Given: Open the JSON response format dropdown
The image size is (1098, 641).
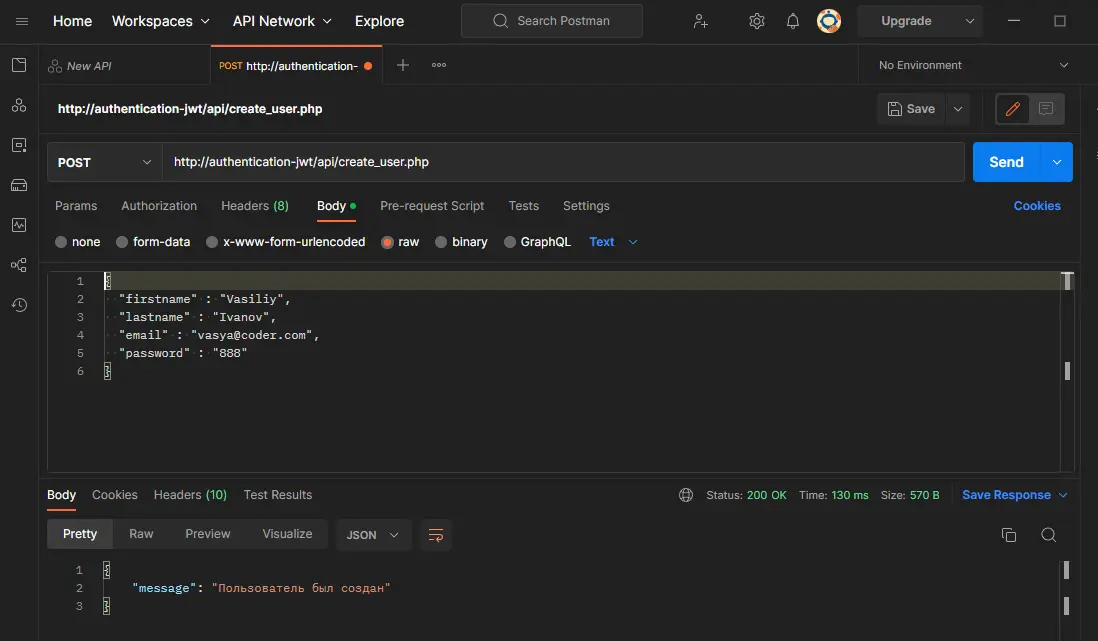Looking at the screenshot, I should [373, 535].
